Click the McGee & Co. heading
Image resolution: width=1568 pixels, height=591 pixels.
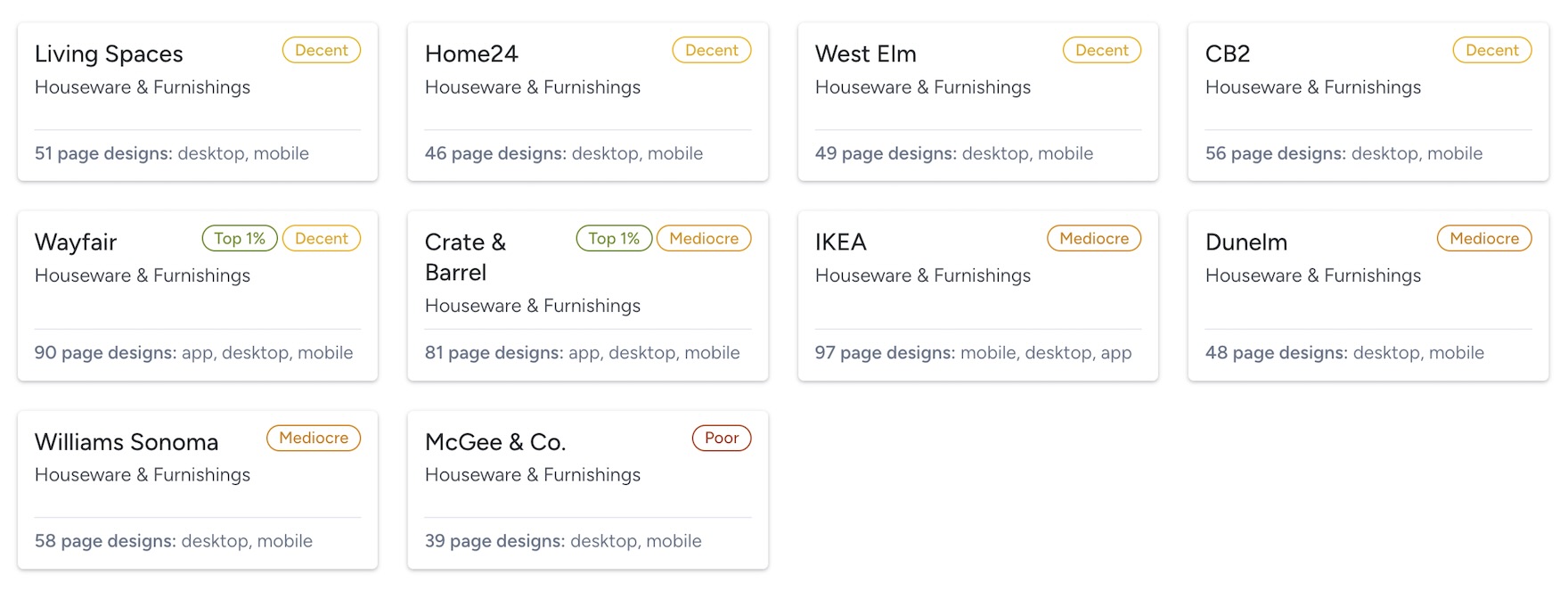[495, 442]
